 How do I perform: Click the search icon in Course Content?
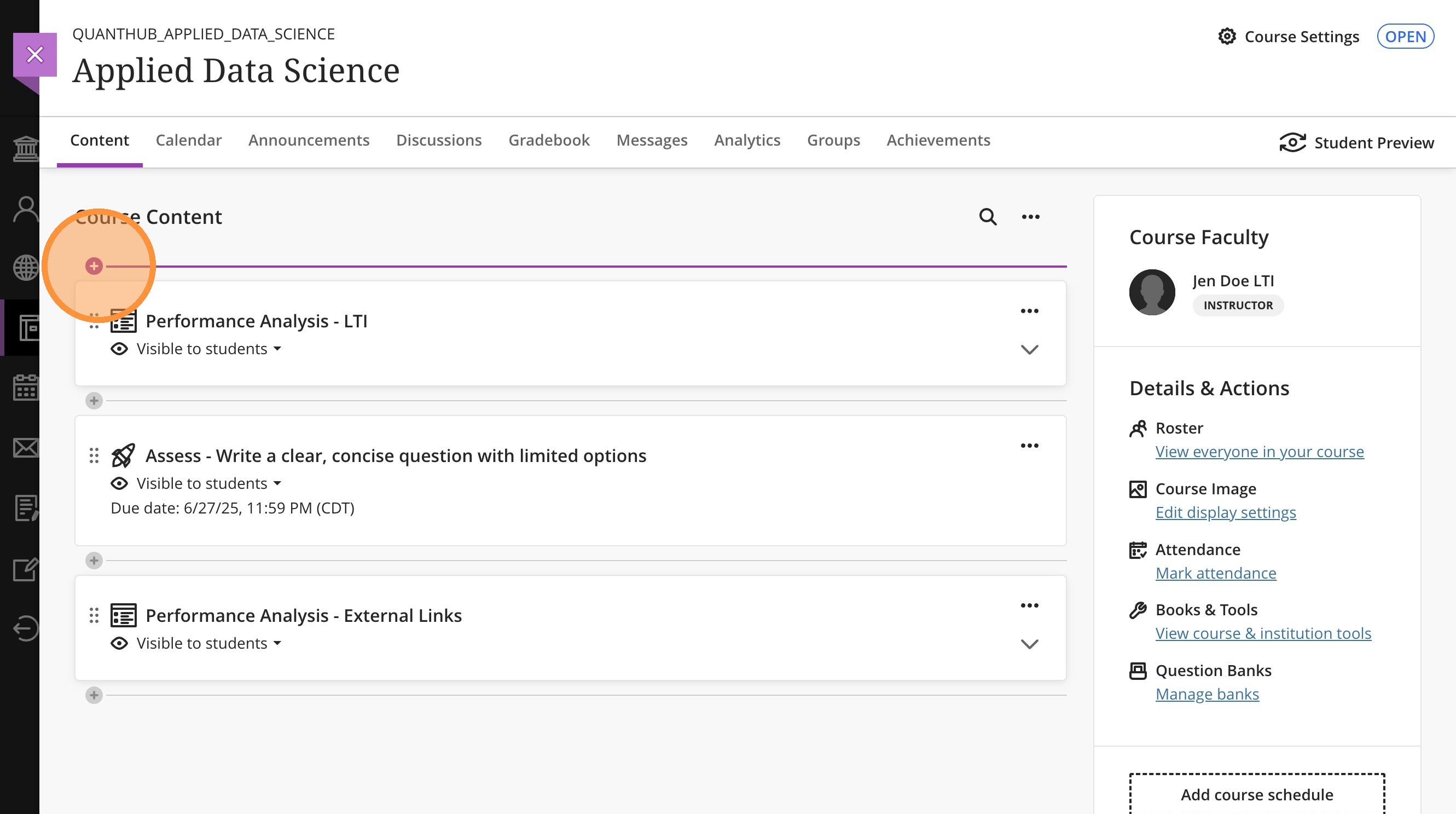click(988, 217)
